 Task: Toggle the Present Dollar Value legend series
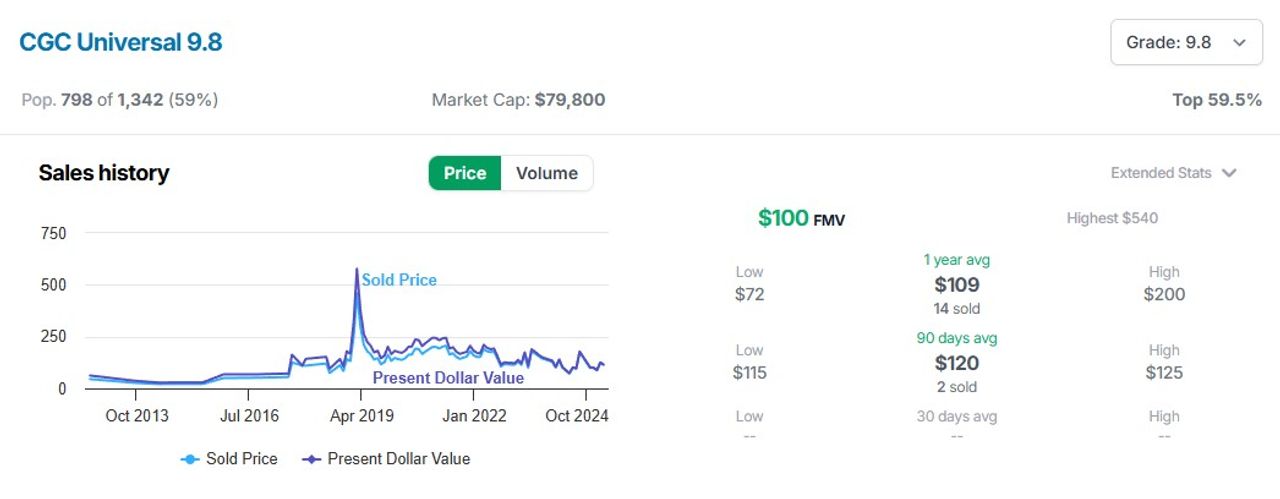(x=386, y=459)
